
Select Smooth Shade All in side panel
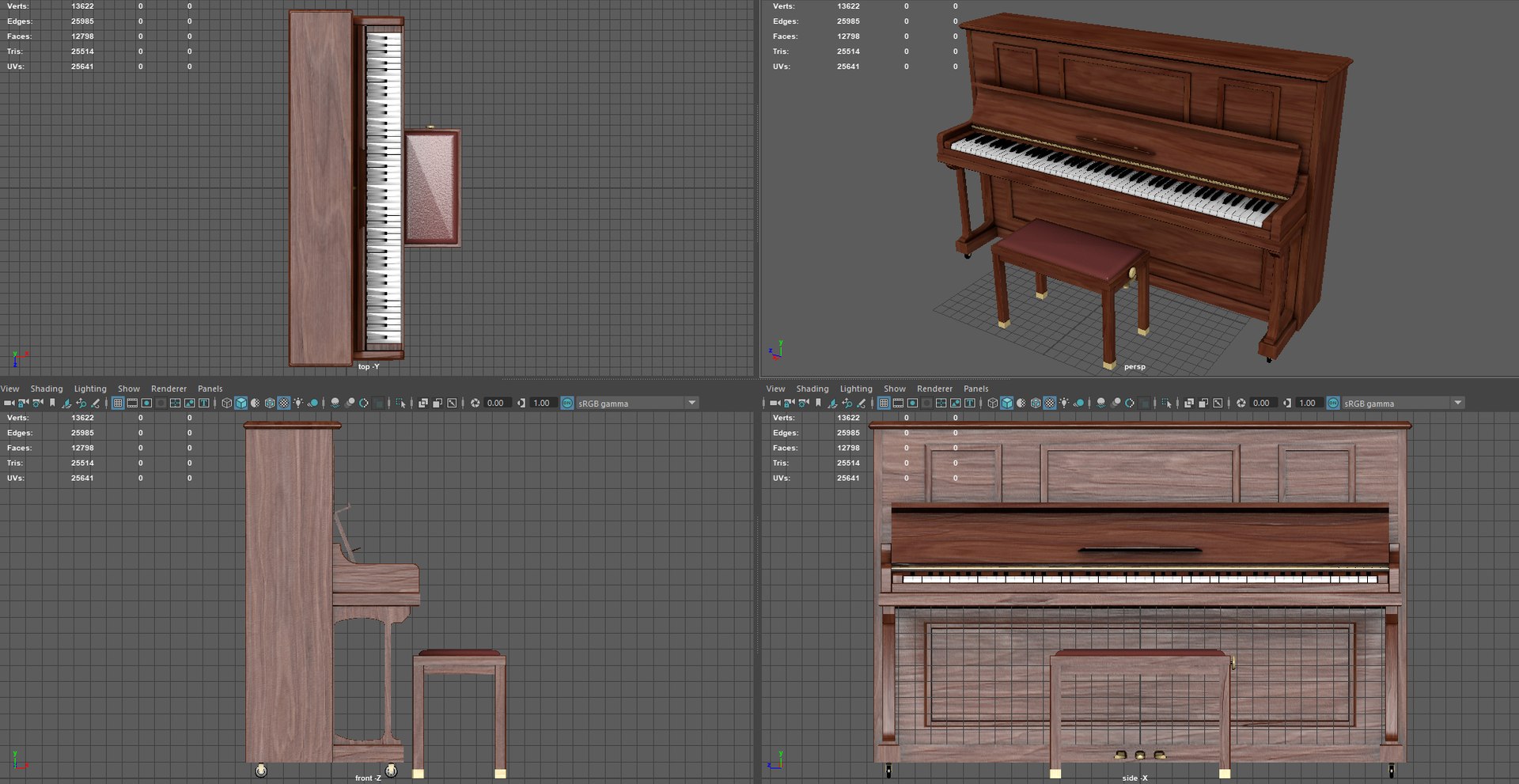click(x=1006, y=403)
